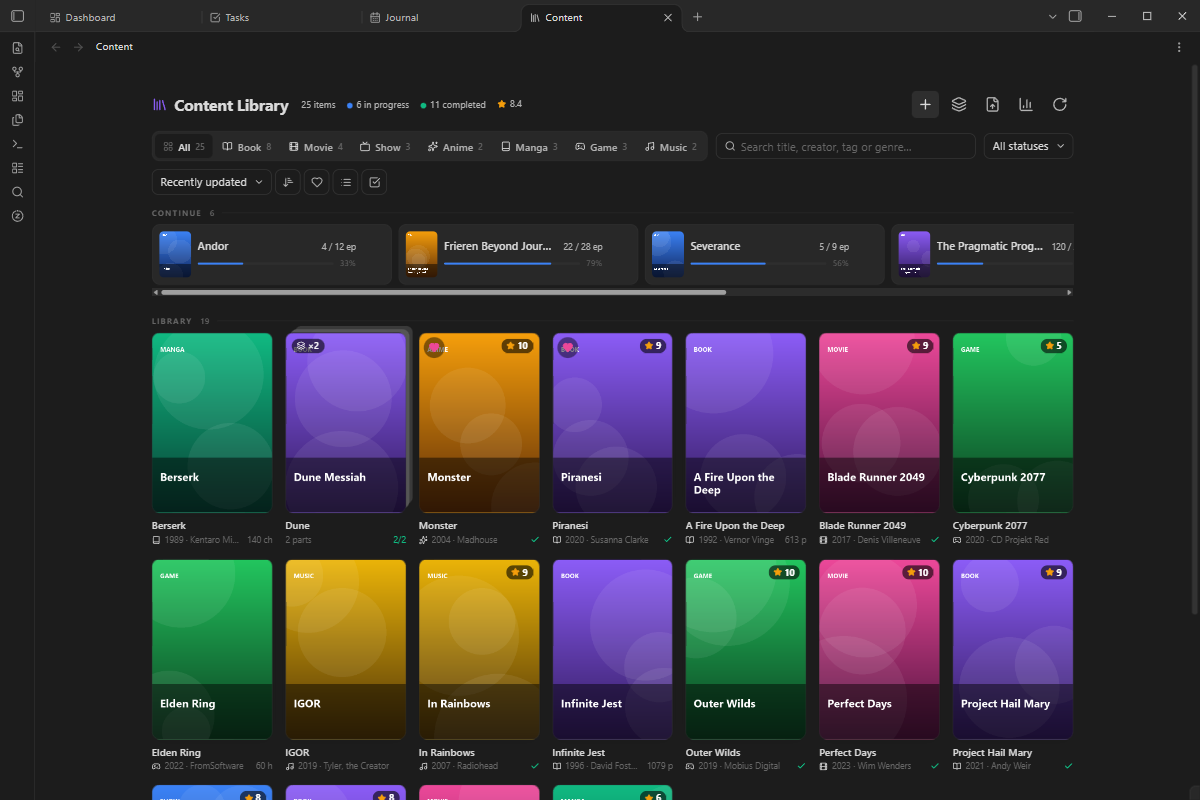Viewport: 1200px width, 800px height.
Task: Filter library by Movie
Action: (x=316, y=147)
